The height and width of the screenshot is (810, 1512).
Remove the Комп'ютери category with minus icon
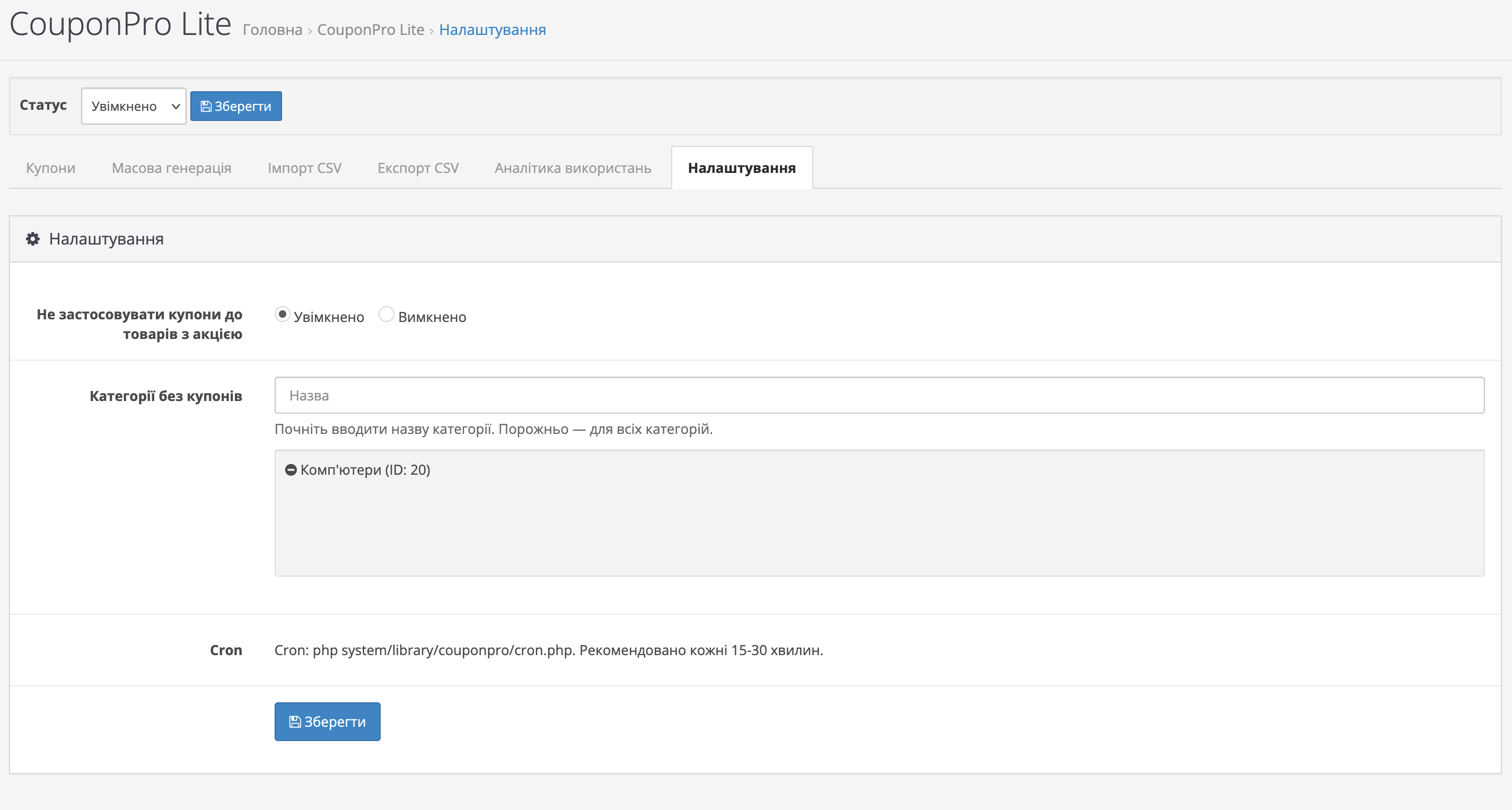click(x=291, y=470)
